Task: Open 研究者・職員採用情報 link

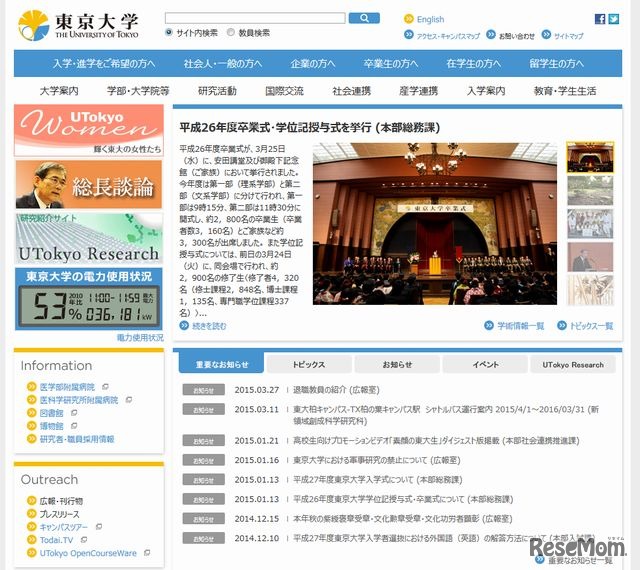Action: point(77,439)
